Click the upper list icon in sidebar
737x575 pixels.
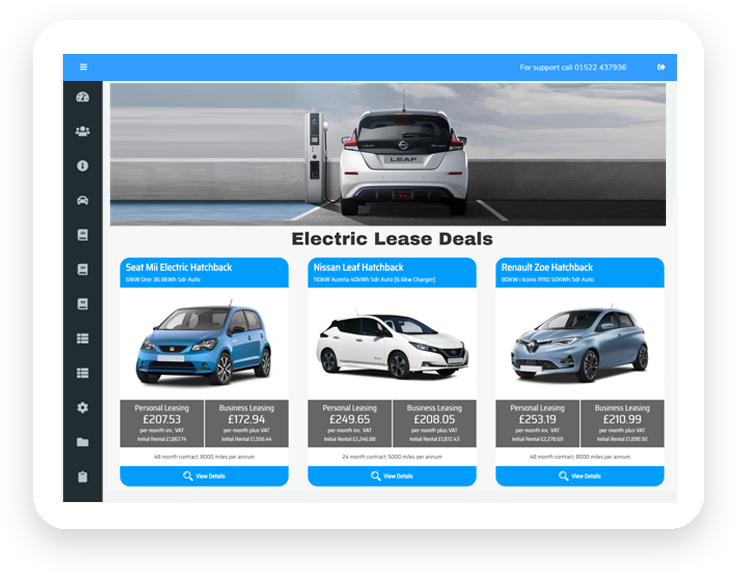[x=82, y=338]
